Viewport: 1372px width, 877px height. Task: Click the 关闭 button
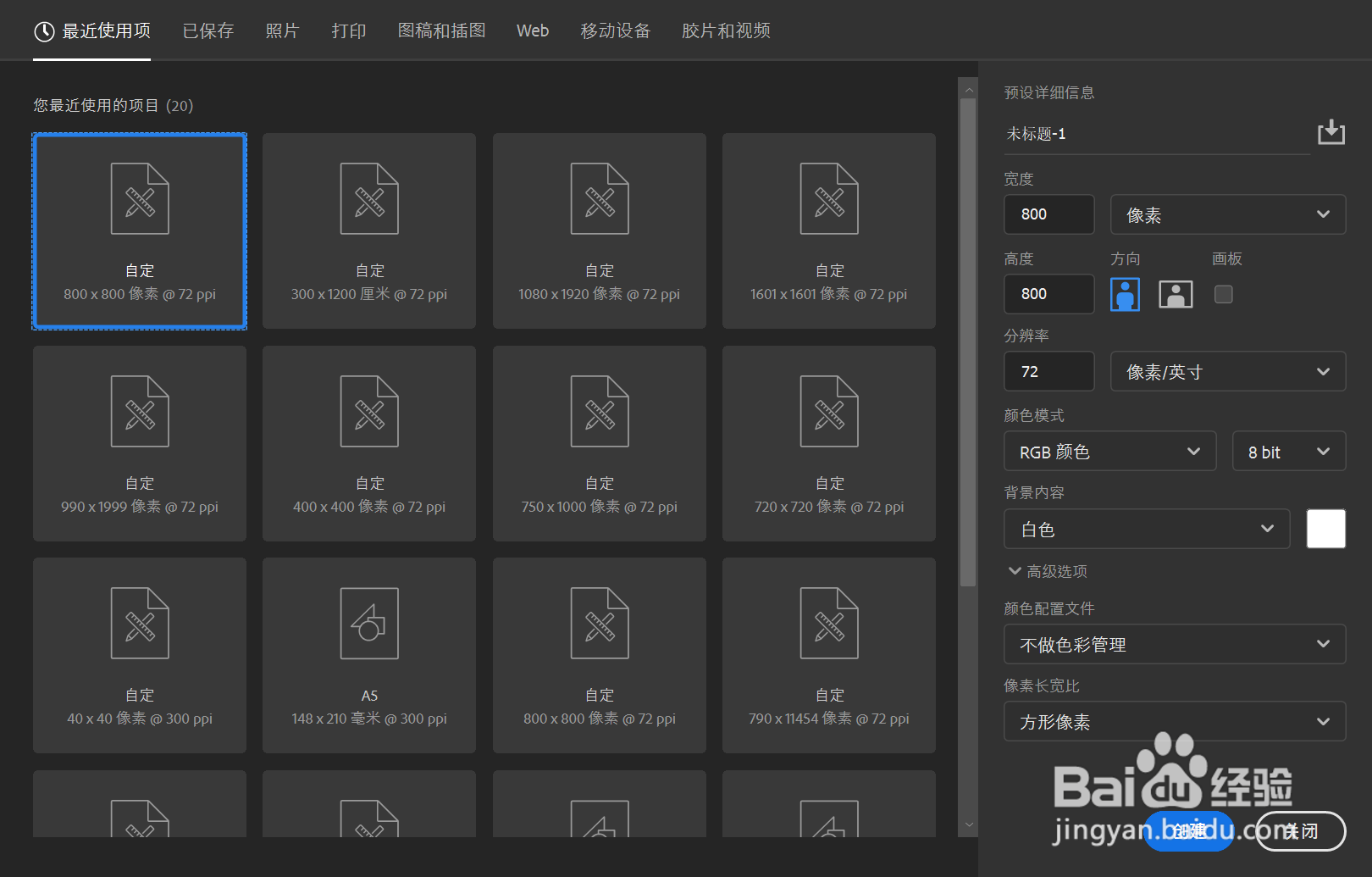[x=1300, y=831]
